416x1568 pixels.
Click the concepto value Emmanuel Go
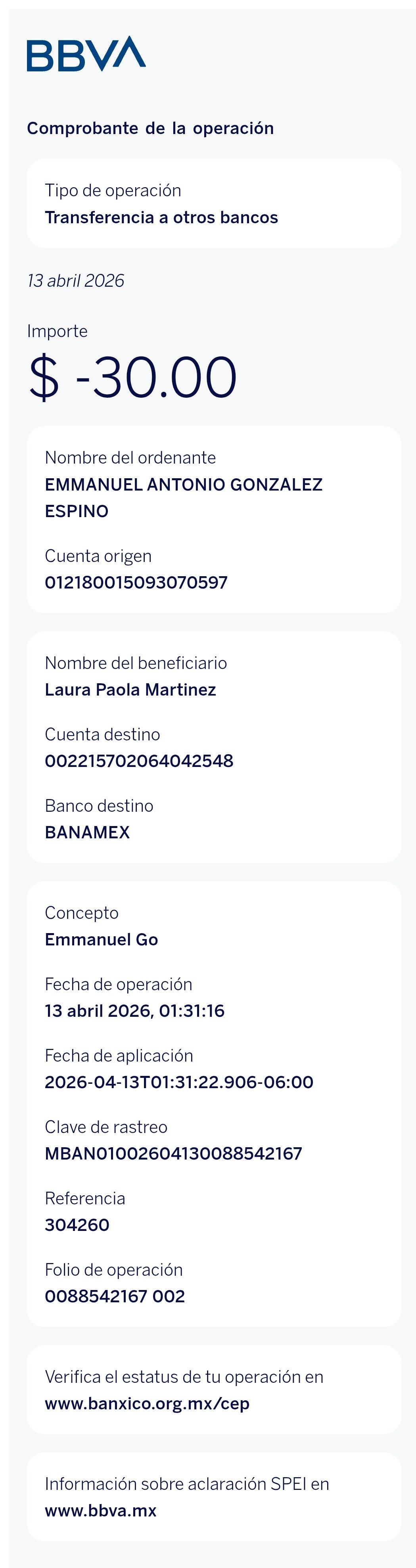[x=102, y=939]
